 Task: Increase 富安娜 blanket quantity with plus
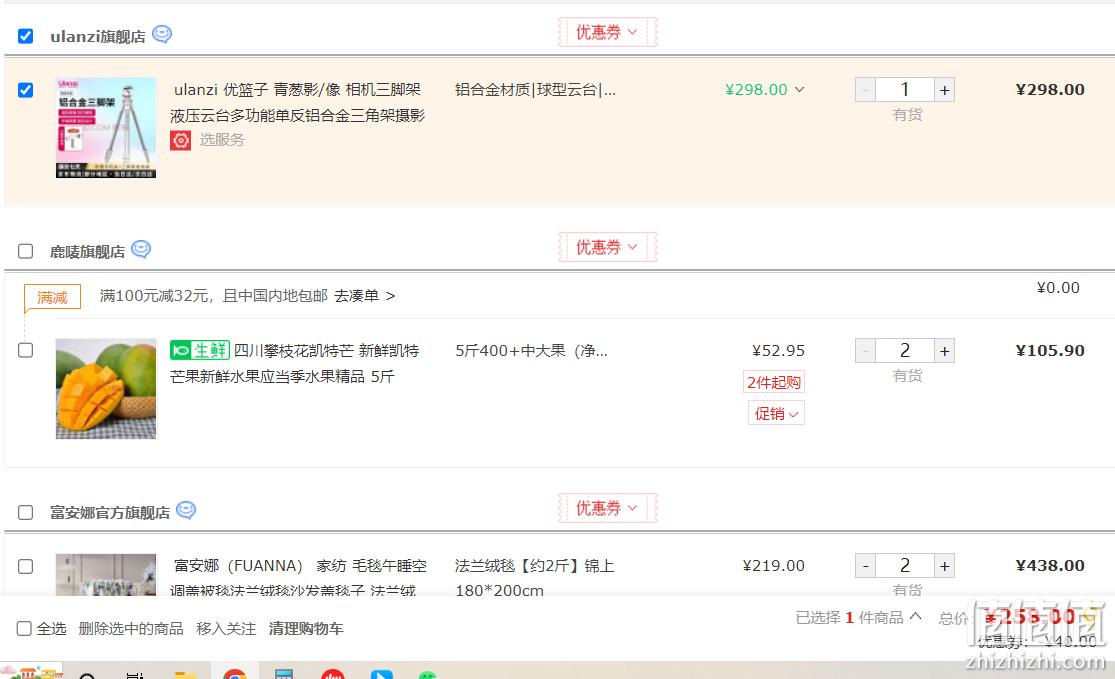[944, 566]
